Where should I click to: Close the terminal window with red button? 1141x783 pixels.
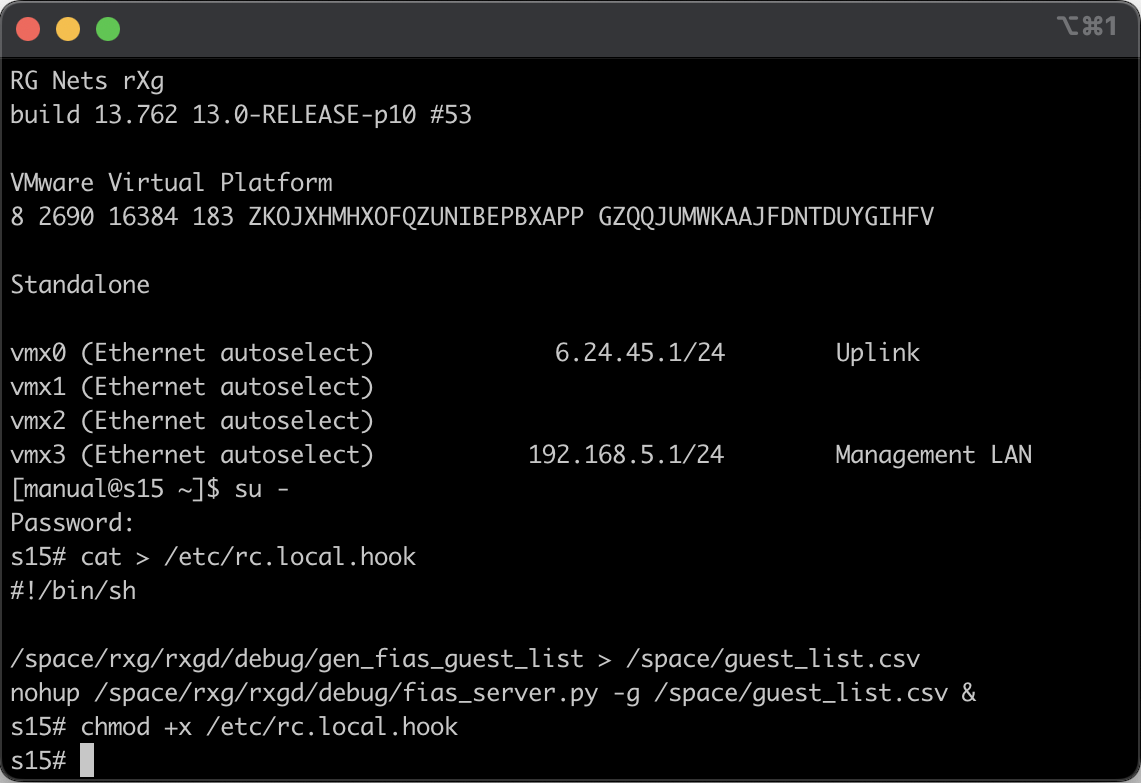point(28,30)
